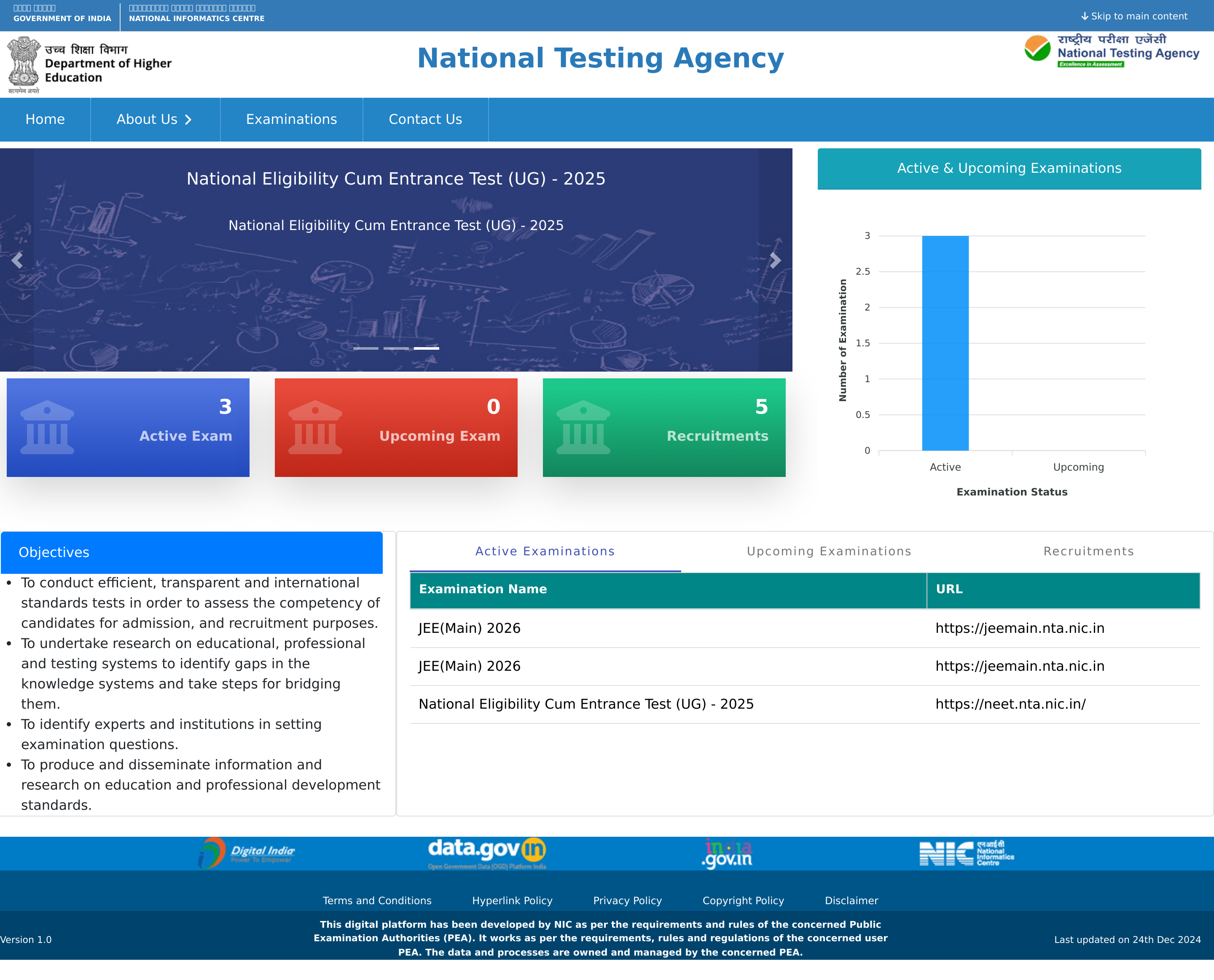Image resolution: width=1214 pixels, height=980 pixels.
Task: Open the NIC National Informatics Centre logo
Action: point(967,854)
